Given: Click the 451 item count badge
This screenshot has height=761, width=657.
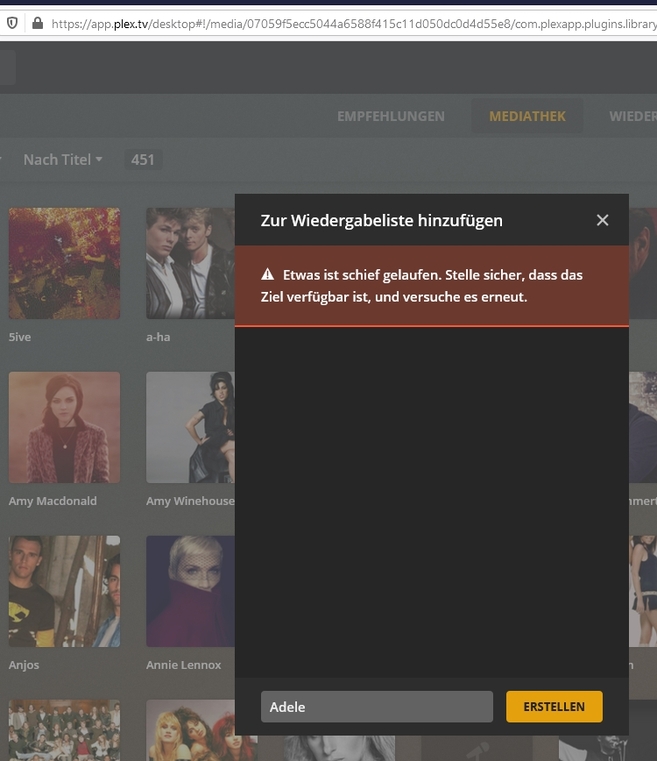Looking at the screenshot, I should point(143,160).
